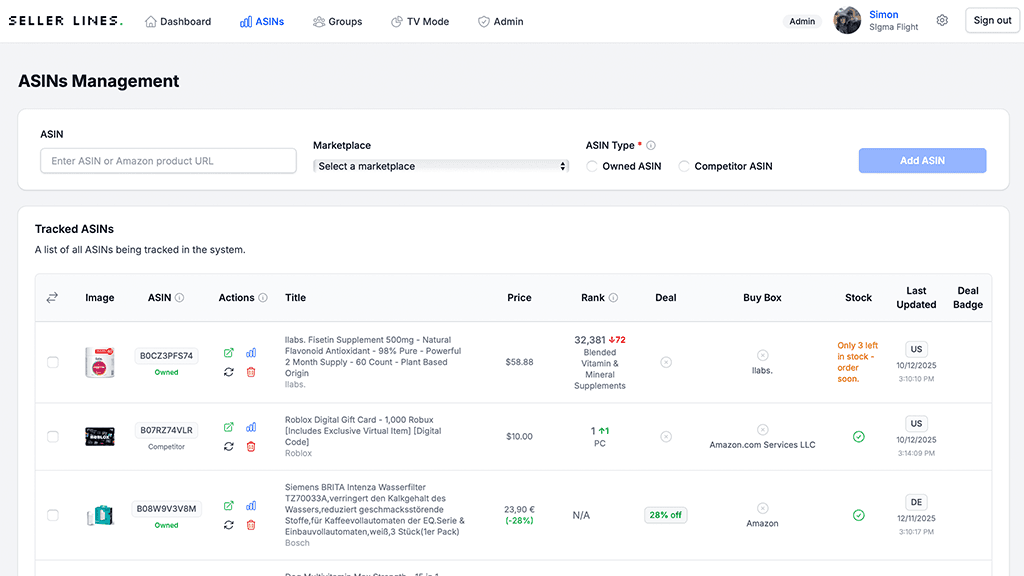Tick the checkbox for the Fisetin Supplement row
1024x576 pixels.
(x=53, y=362)
